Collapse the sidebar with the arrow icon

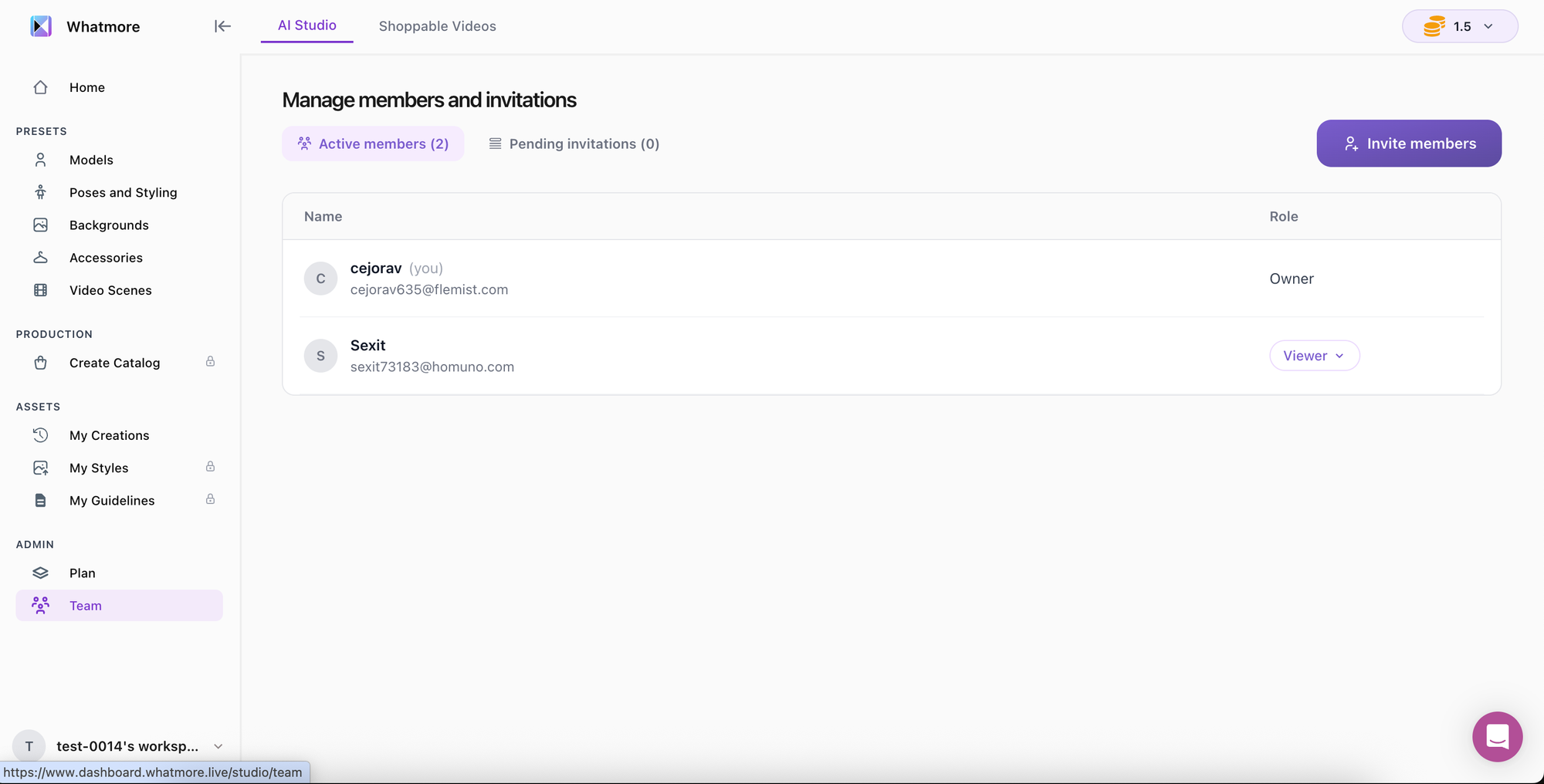click(222, 26)
